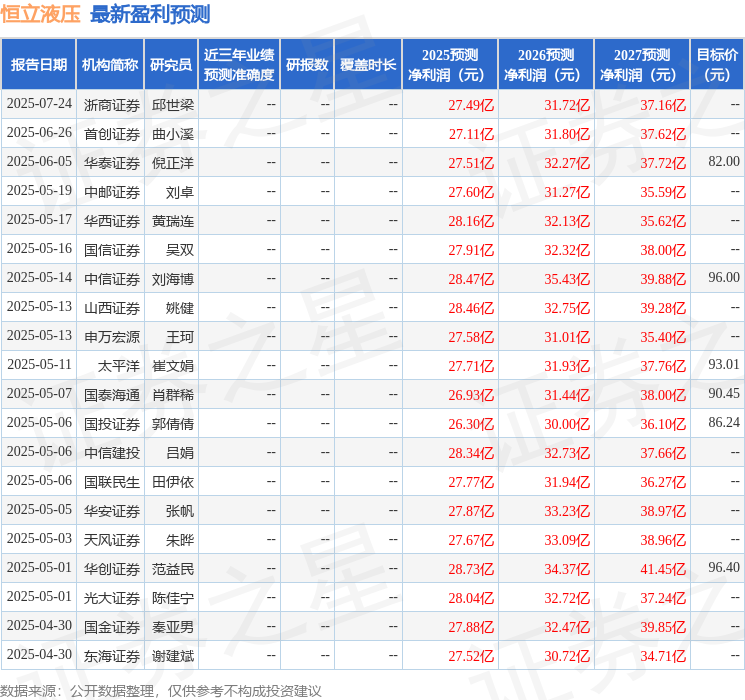Image resolution: width=745 pixels, height=700 pixels.
Task: Select the 28.16亿 profit value
Action: click(x=471, y=221)
